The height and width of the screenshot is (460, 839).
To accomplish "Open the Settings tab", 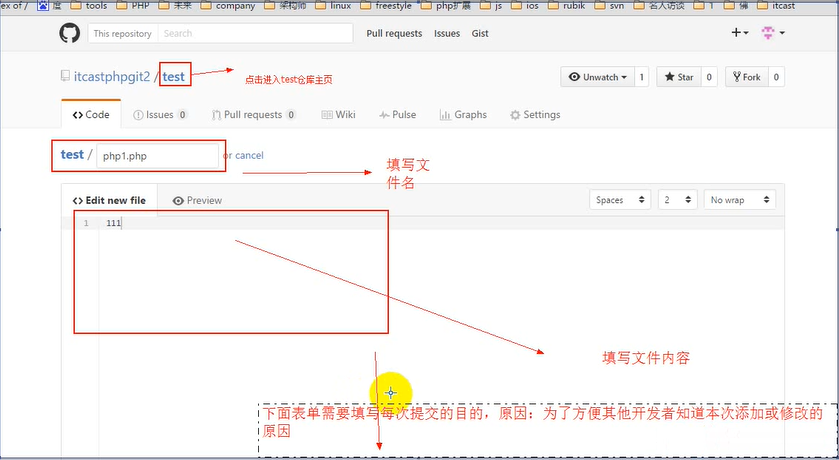I will tap(535, 114).
